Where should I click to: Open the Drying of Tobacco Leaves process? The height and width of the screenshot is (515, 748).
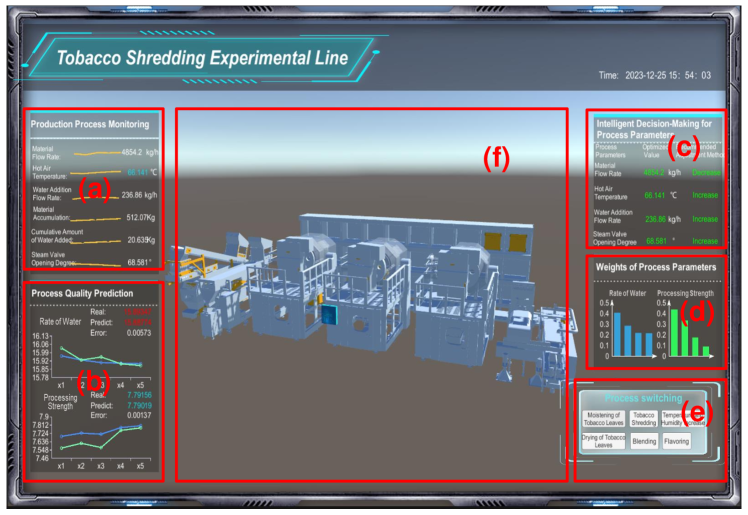(603, 442)
